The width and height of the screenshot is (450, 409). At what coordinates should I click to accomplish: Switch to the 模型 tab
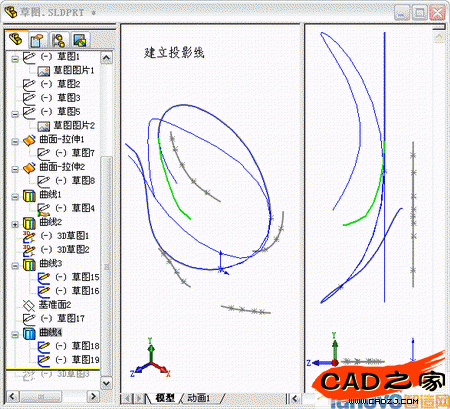[165, 398]
